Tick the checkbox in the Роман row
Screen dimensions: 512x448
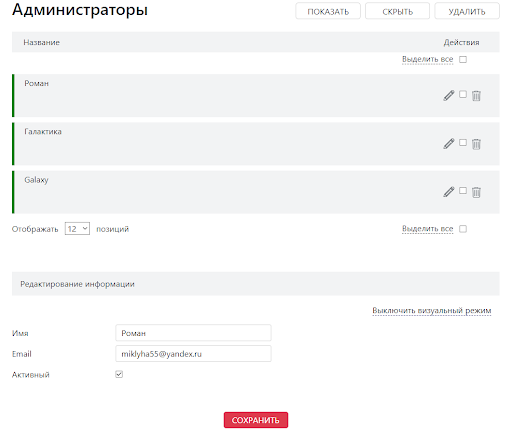click(x=463, y=94)
